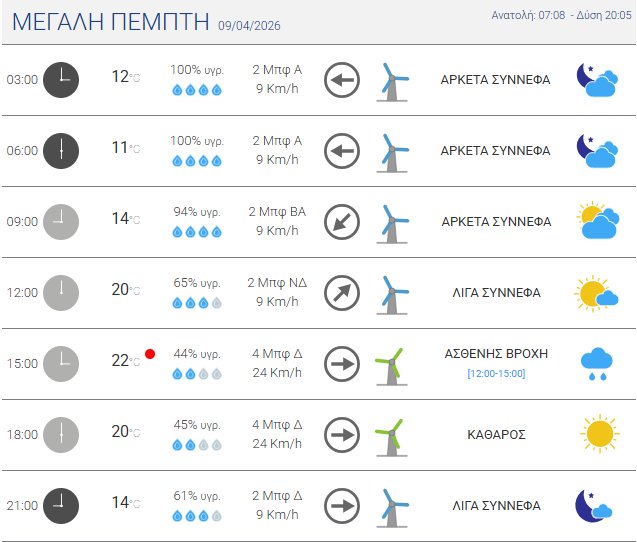Click the 21:00 dark clock icon
Screen dimensions: 637x542
(61, 505)
